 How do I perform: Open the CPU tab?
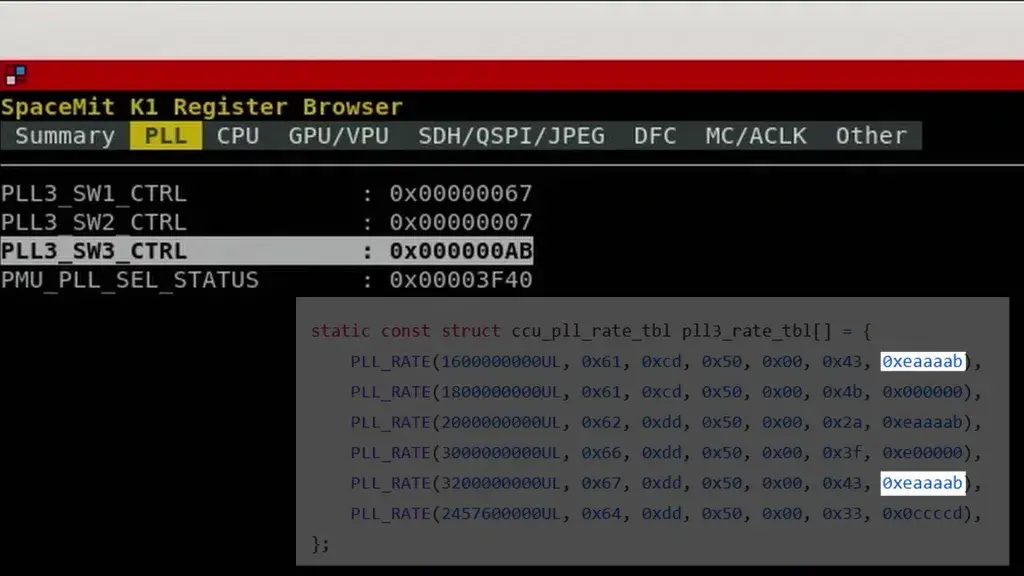click(x=237, y=135)
